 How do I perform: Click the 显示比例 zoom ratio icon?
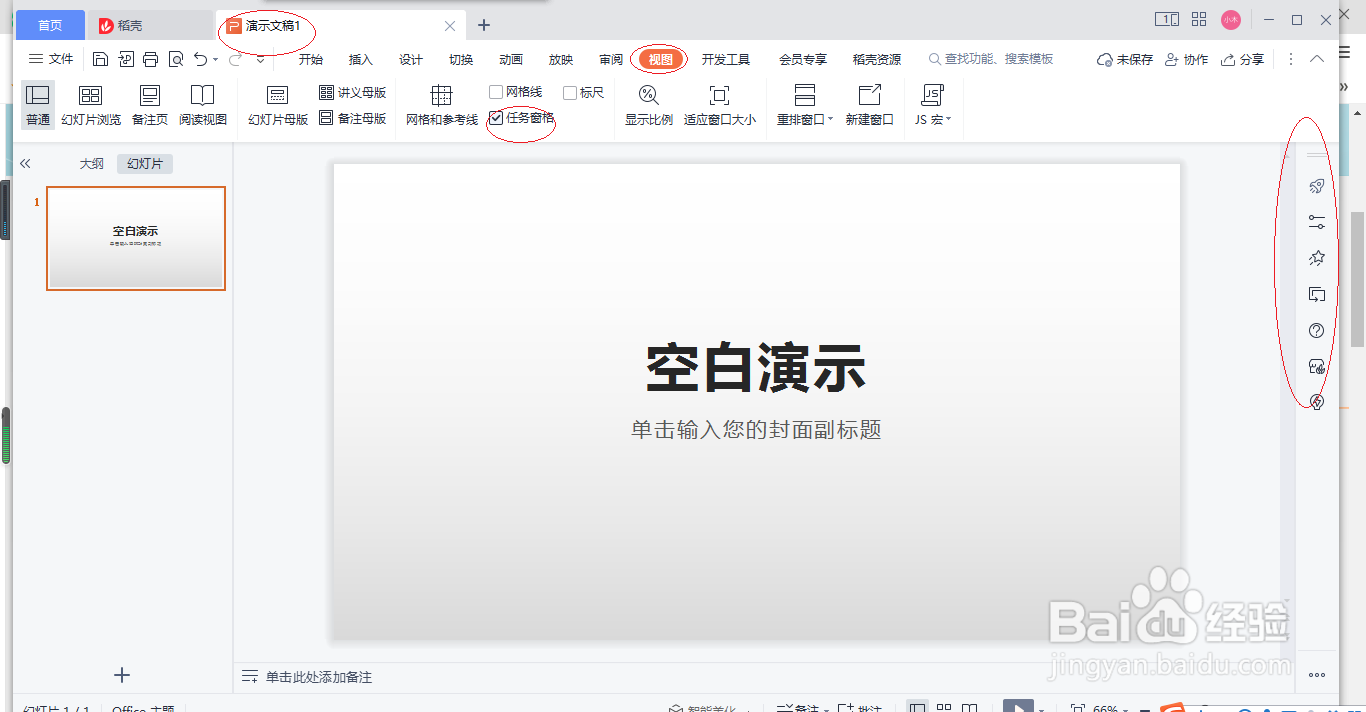pos(648,103)
